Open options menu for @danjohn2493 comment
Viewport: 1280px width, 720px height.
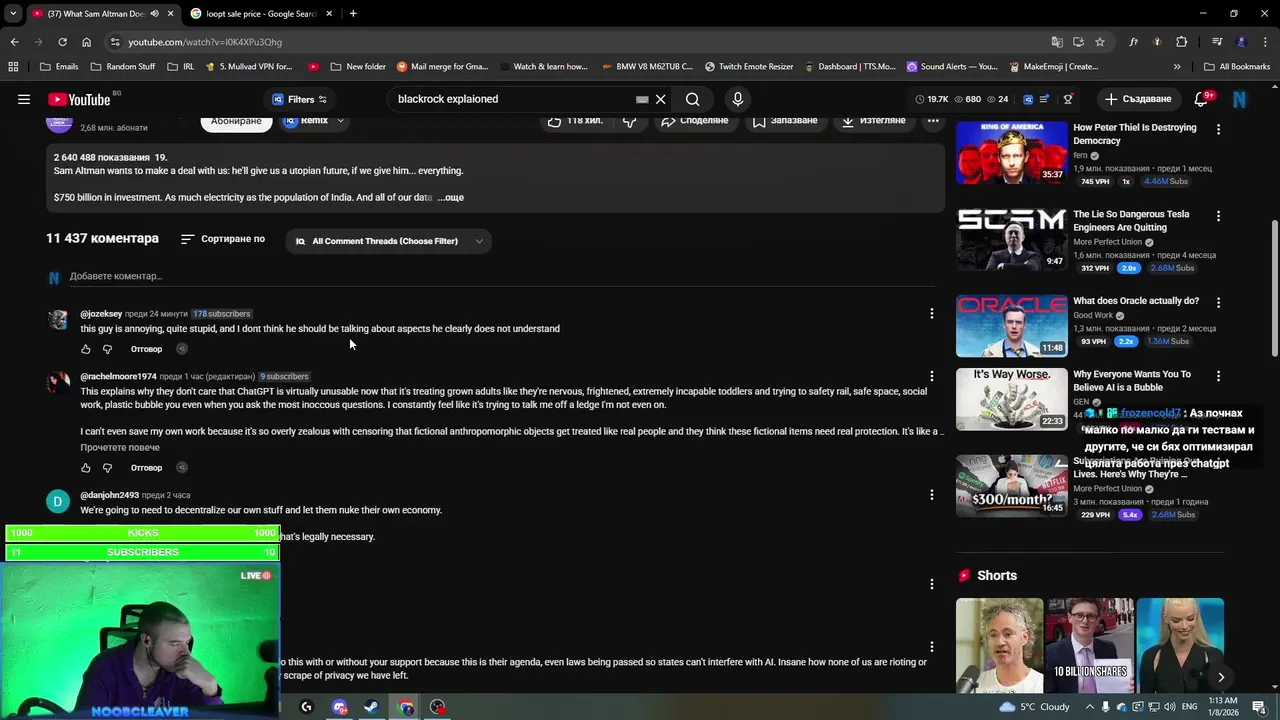pyautogui.click(x=932, y=495)
